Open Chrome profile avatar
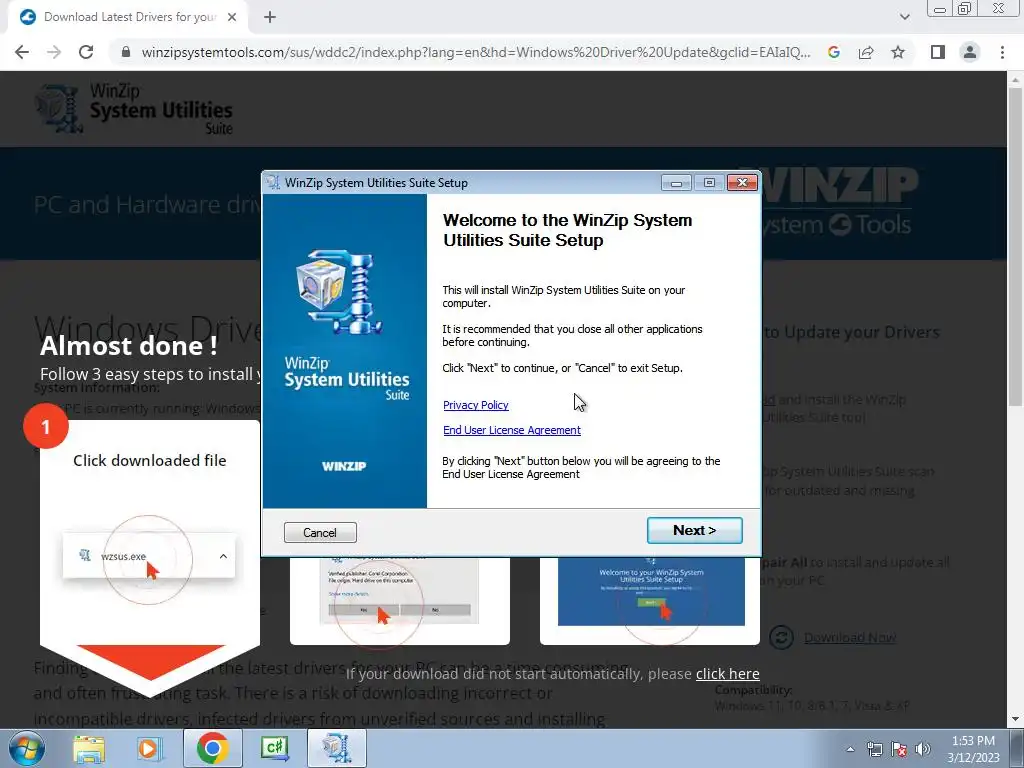Image resolution: width=1024 pixels, height=768 pixels. [x=970, y=52]
